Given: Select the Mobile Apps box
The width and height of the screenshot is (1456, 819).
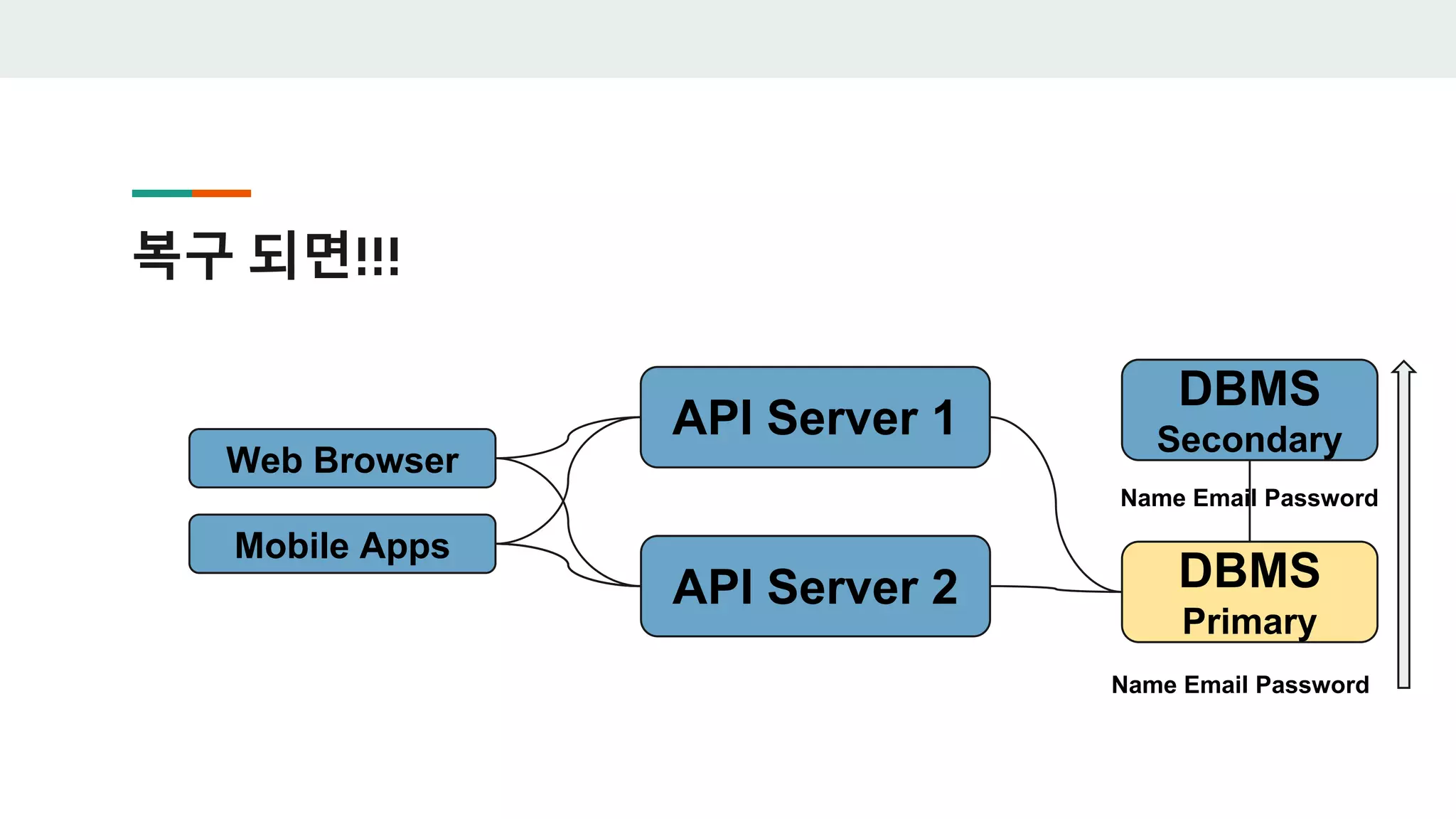Looking at the screenshot, I should click(342, 545).
